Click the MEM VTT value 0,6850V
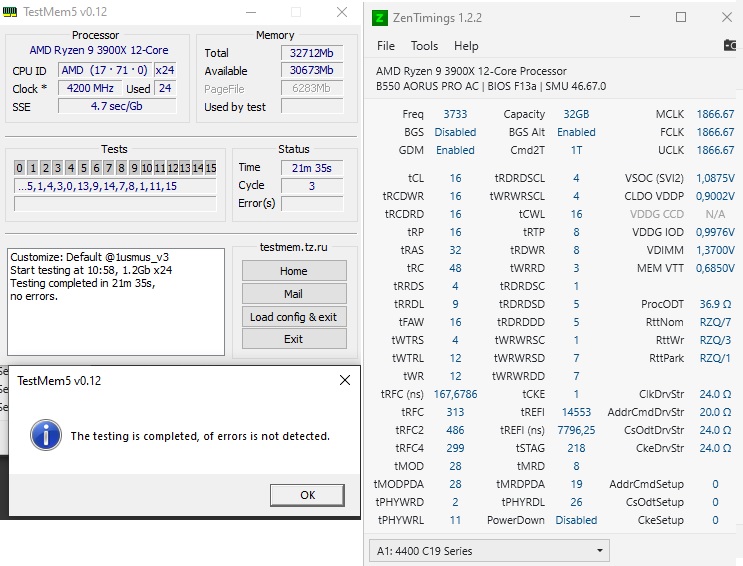 coord(715,268)
